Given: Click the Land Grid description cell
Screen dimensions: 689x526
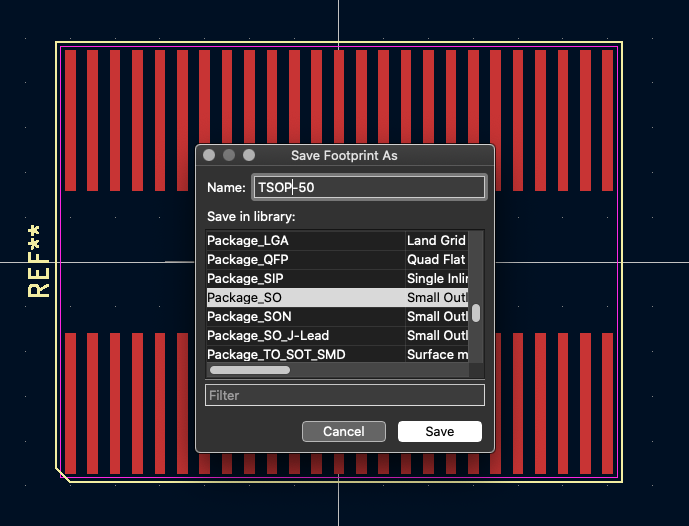Looking at the screenshot, I should click(436, 241).
